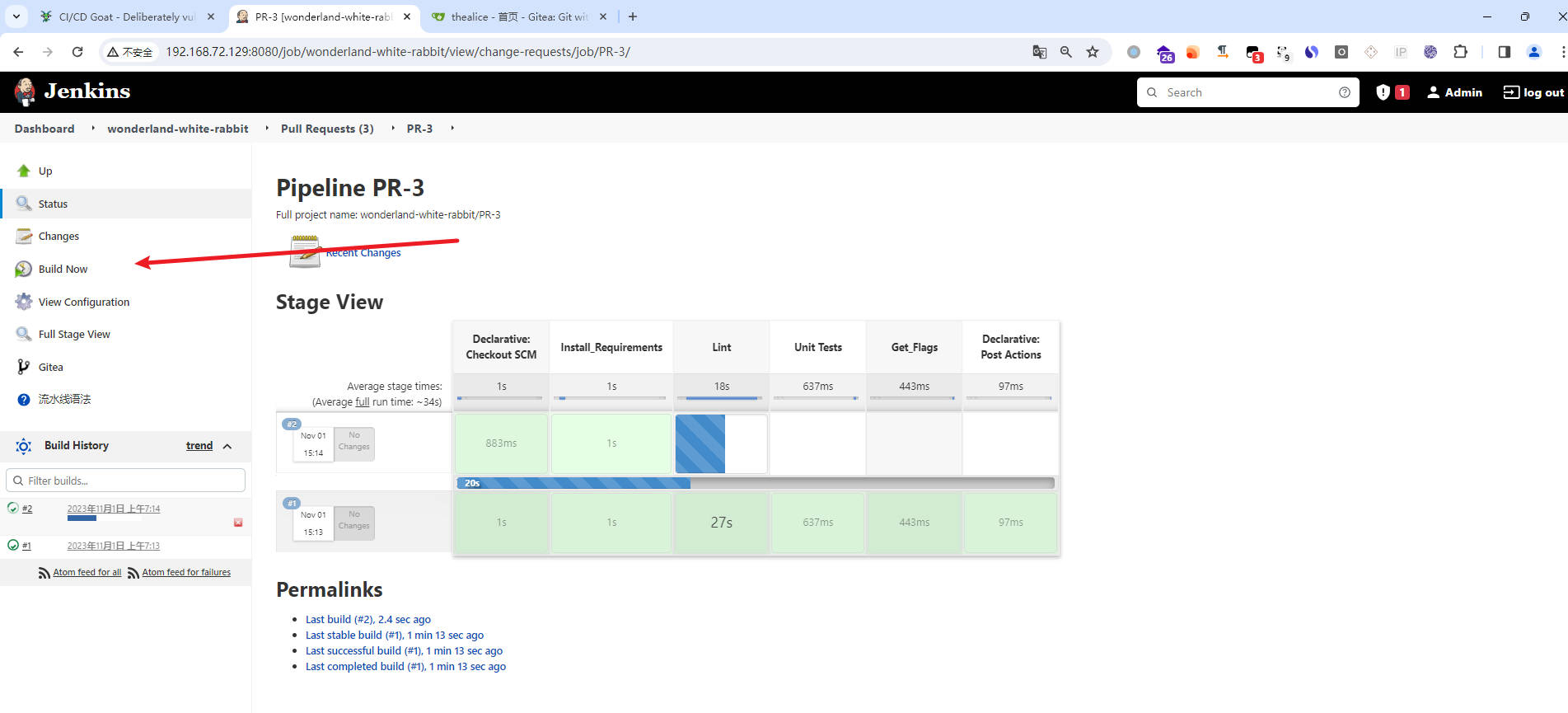Click the running Lint stage cell of build #2
The image size is (1568, 713).
pyautogui.click(x=721, y=443)
